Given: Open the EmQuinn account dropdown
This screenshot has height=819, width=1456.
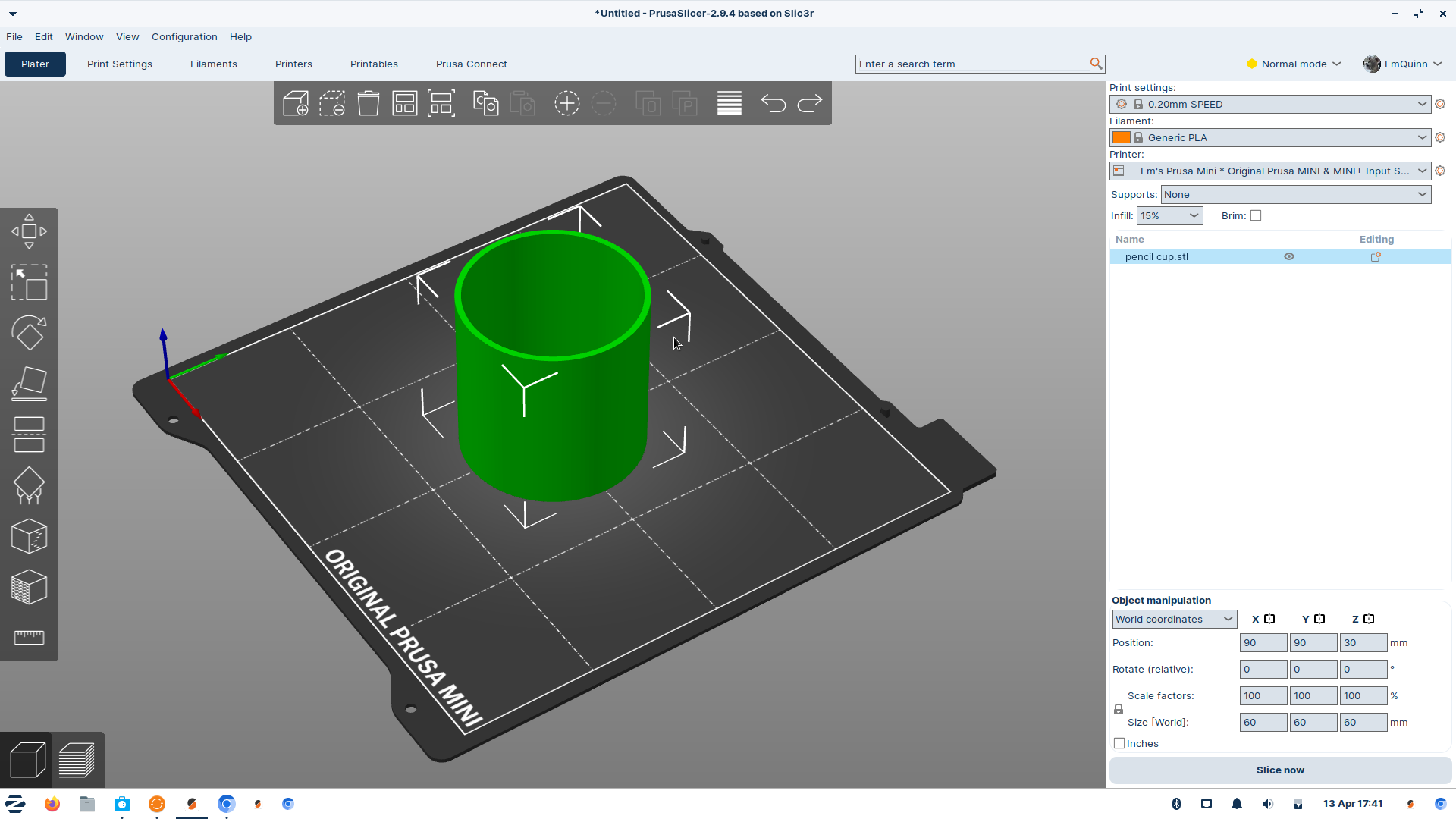Looking at the screenshot, I should click(x=1403, y=64).
